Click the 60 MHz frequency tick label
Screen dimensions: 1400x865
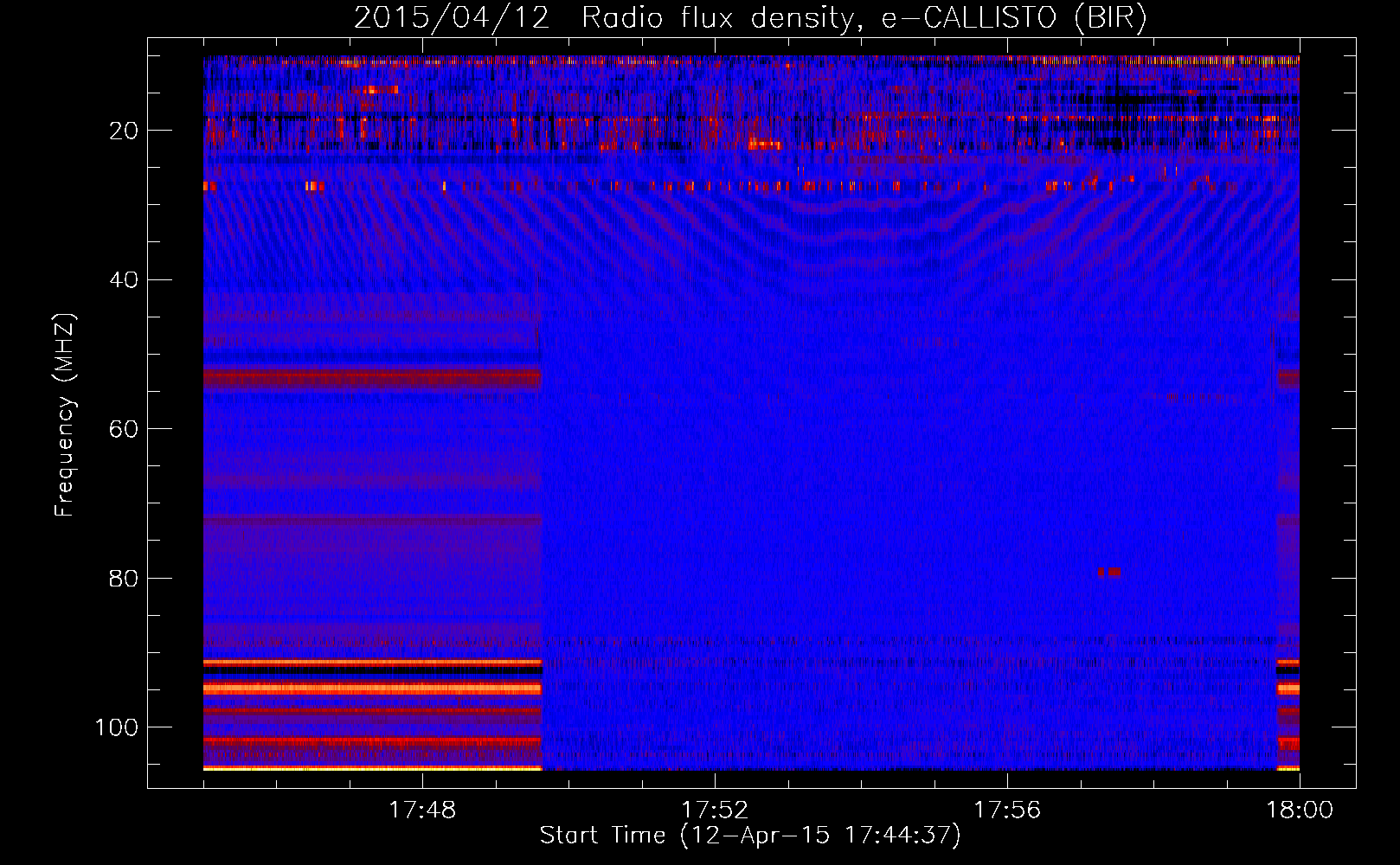(124, 429)
